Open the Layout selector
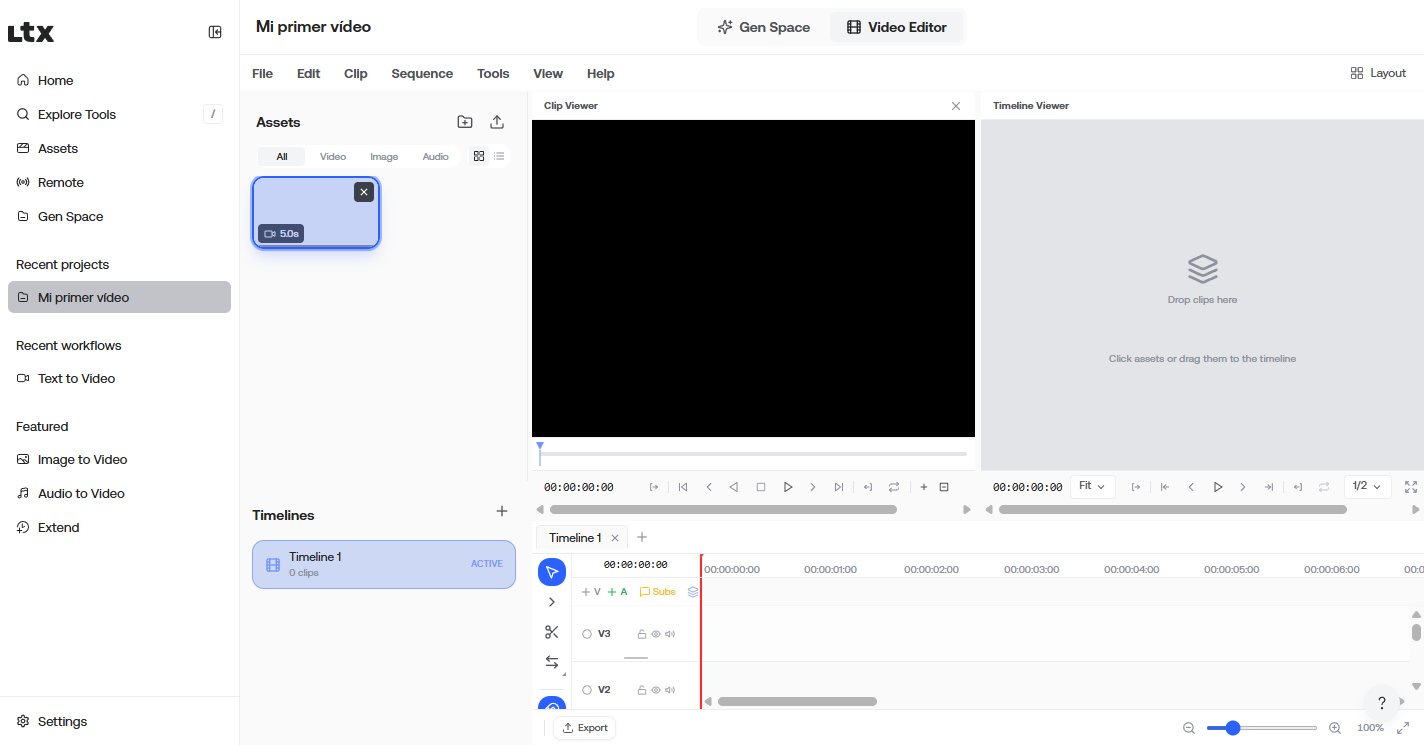 pos(1378,73)
